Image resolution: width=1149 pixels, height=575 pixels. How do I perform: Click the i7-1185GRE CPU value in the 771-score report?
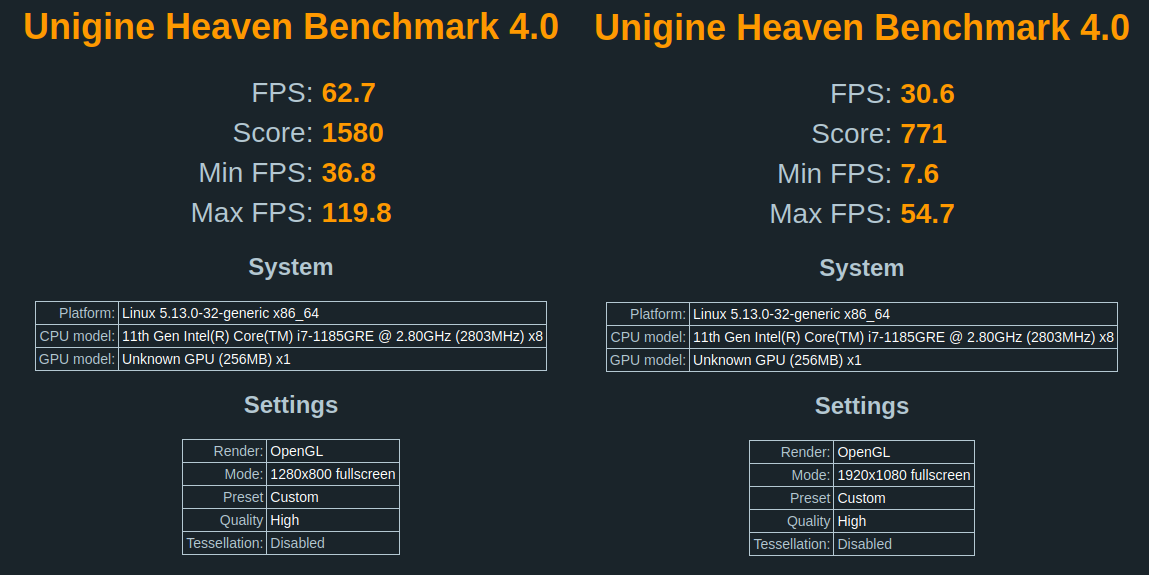coord(903,337)
